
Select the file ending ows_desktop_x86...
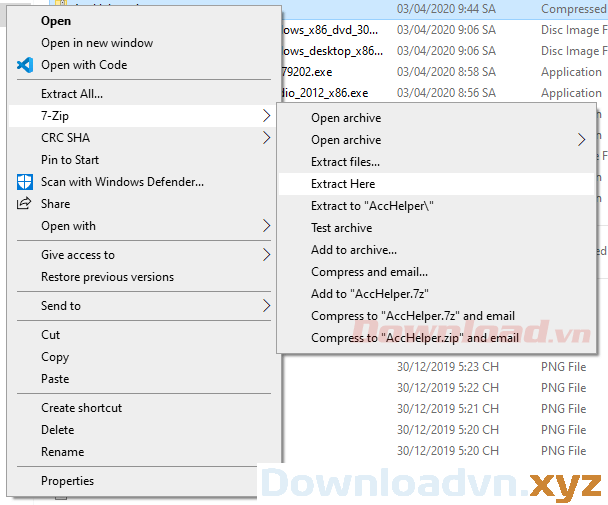332,51
